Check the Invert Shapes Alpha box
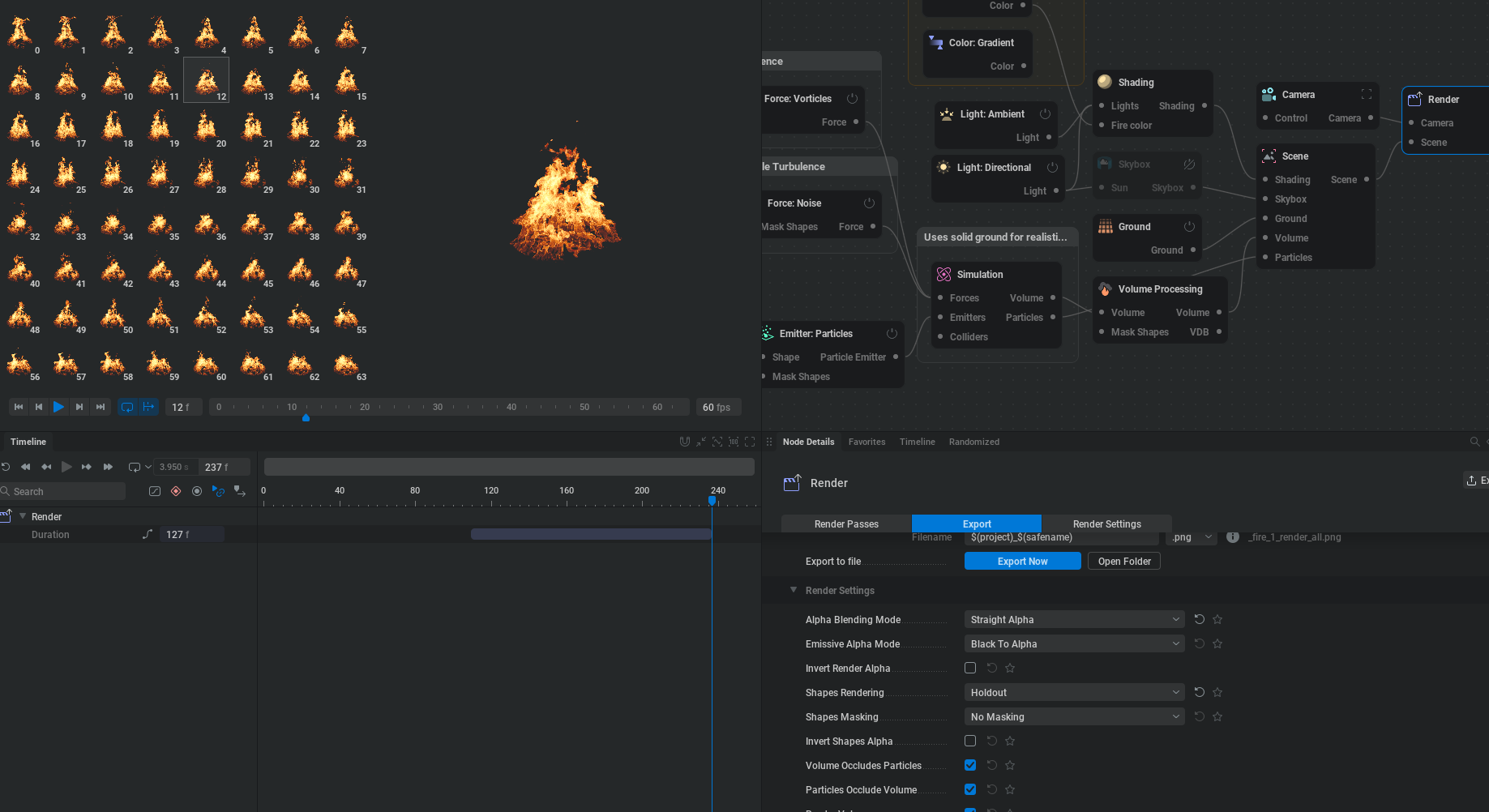 click(x=970, y=741)
